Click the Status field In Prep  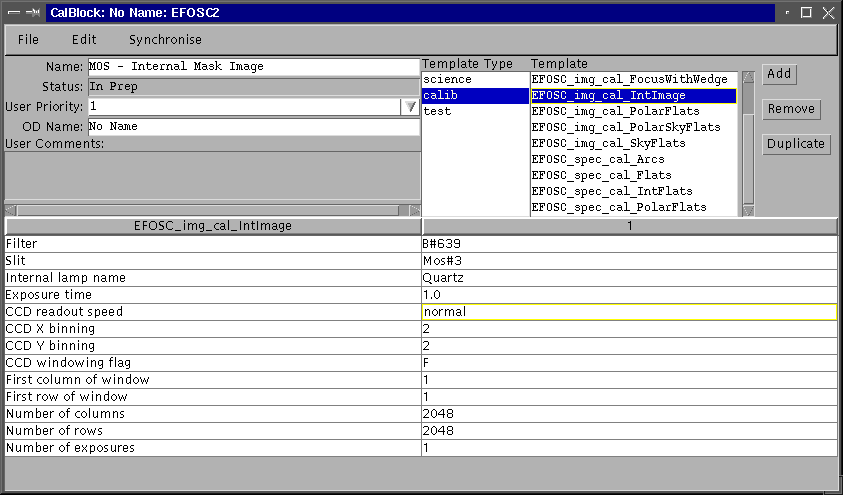254,87
